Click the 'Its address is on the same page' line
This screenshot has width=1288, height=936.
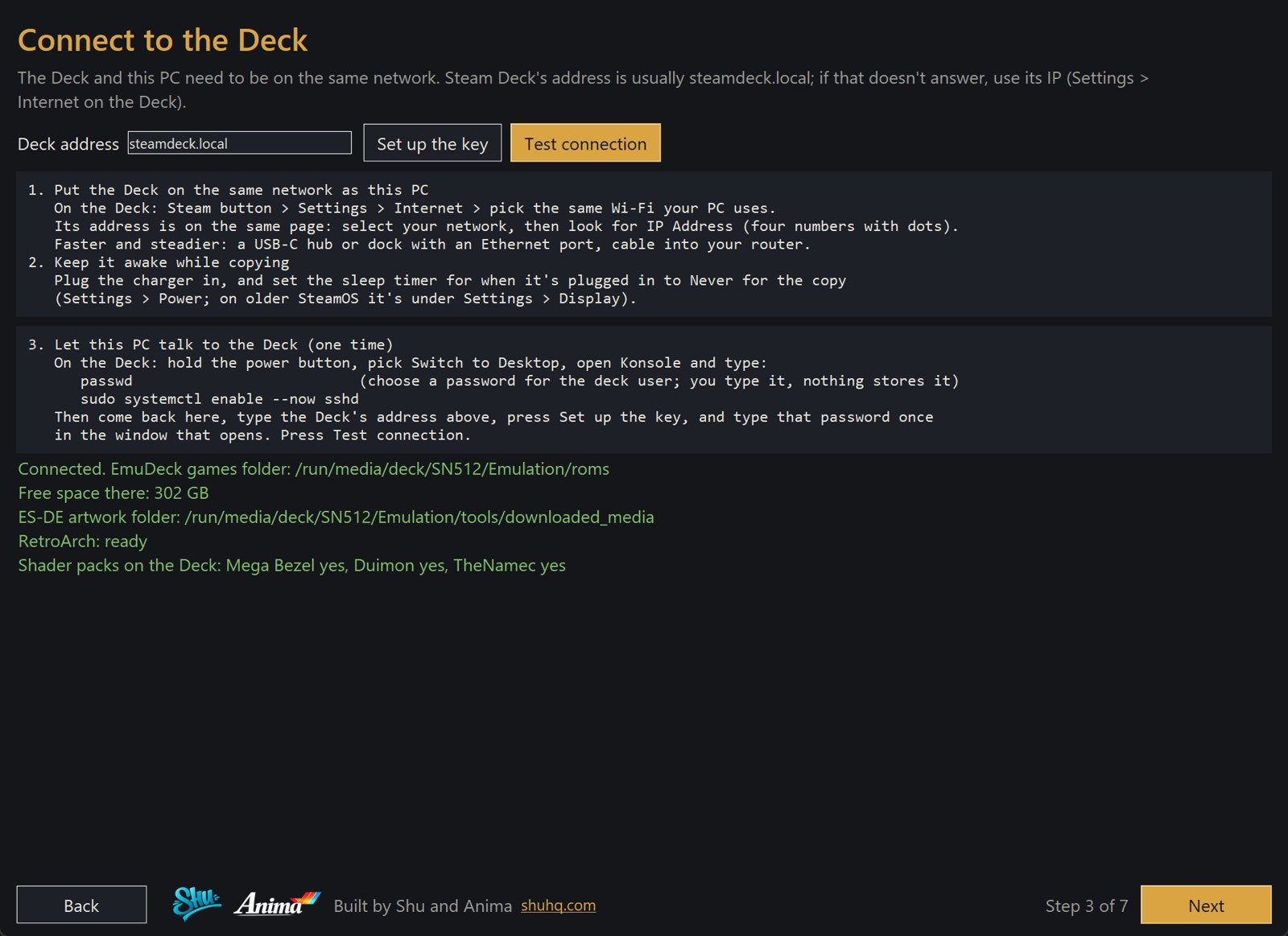pos(506,226)
